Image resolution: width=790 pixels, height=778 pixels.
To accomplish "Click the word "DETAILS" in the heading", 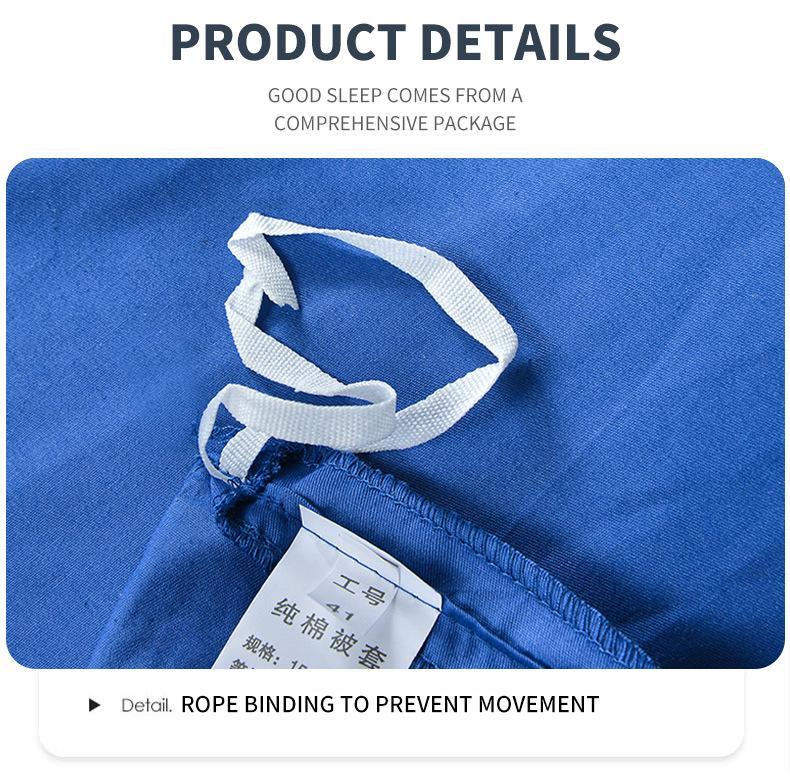I will coord(520,42).
